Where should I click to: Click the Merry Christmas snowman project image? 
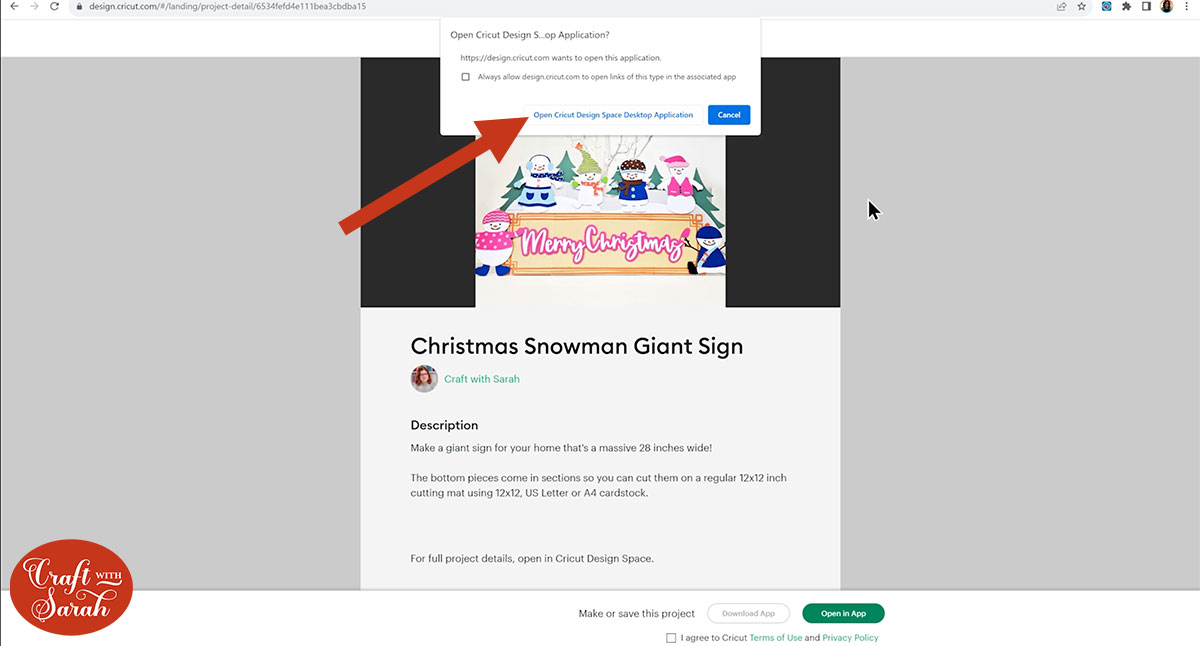[x=600, y=215]
